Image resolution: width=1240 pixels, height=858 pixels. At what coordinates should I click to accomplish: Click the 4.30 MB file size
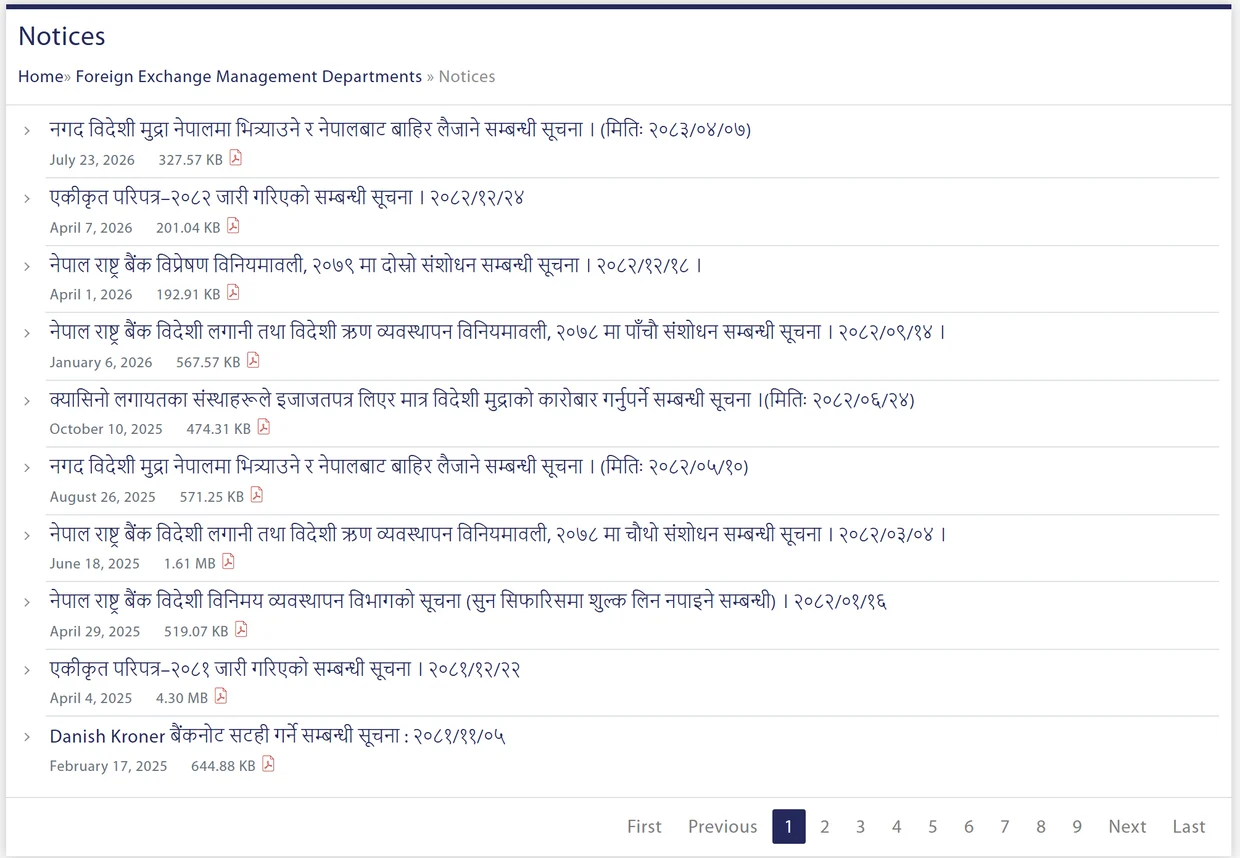(182, 698)
